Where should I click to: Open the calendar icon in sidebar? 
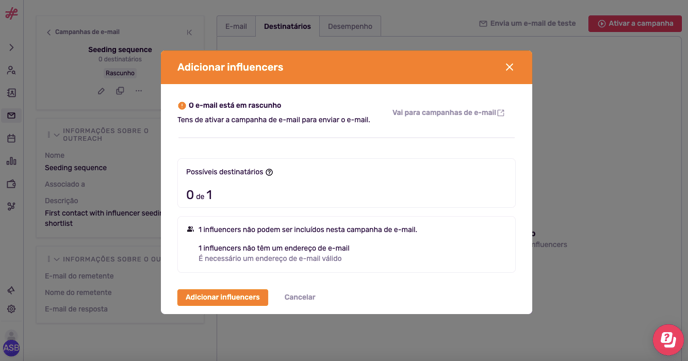(11, 138)
